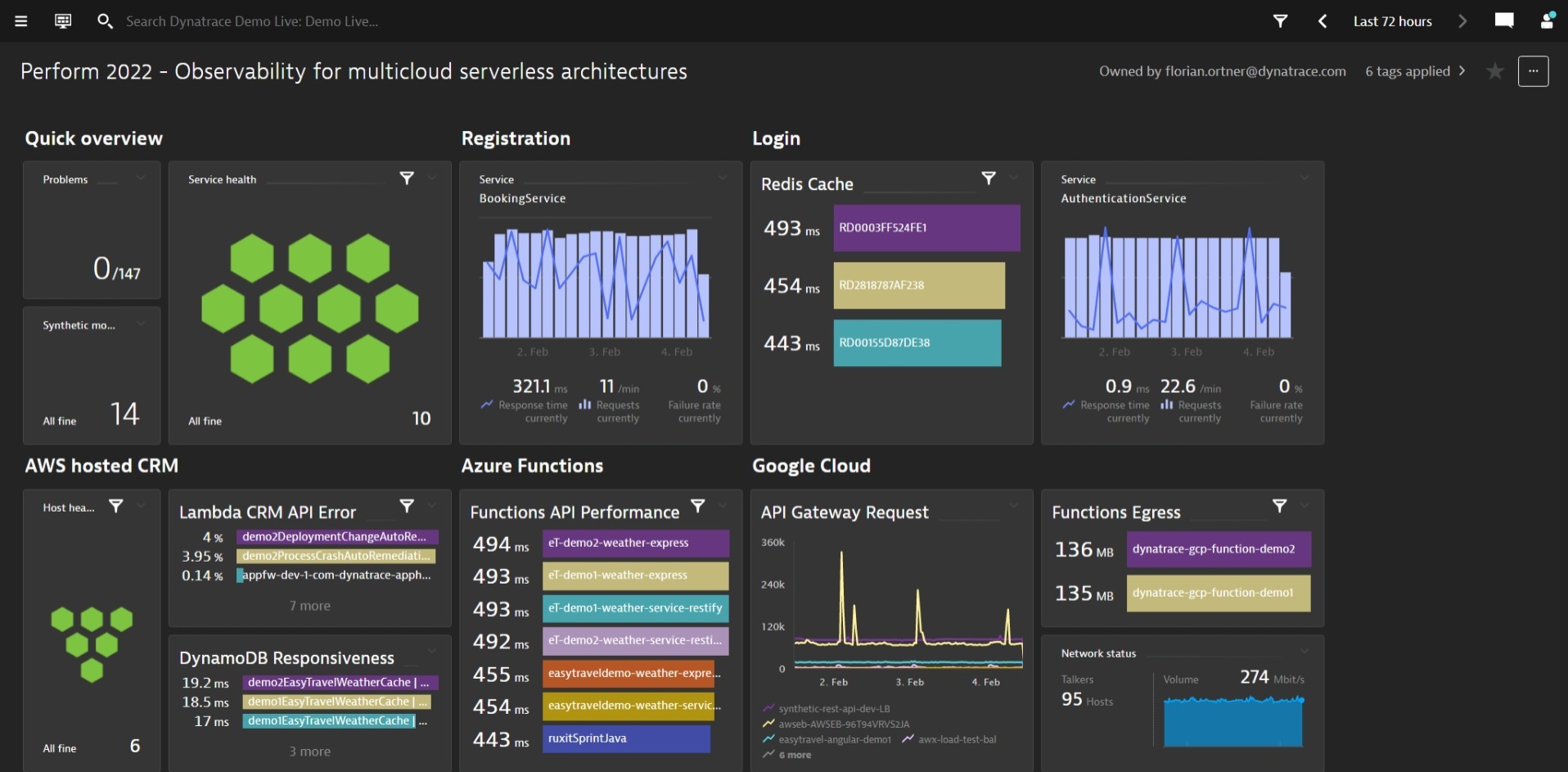
Task: Select eT-demo2-weather-express function bar
Action: [x=636, y=544]
